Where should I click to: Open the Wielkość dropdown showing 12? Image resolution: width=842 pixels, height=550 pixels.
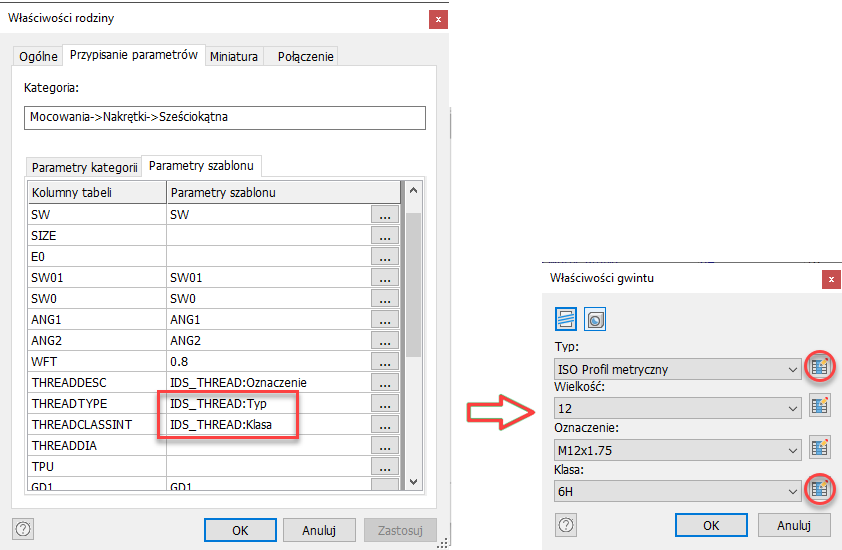click(677, 408)
